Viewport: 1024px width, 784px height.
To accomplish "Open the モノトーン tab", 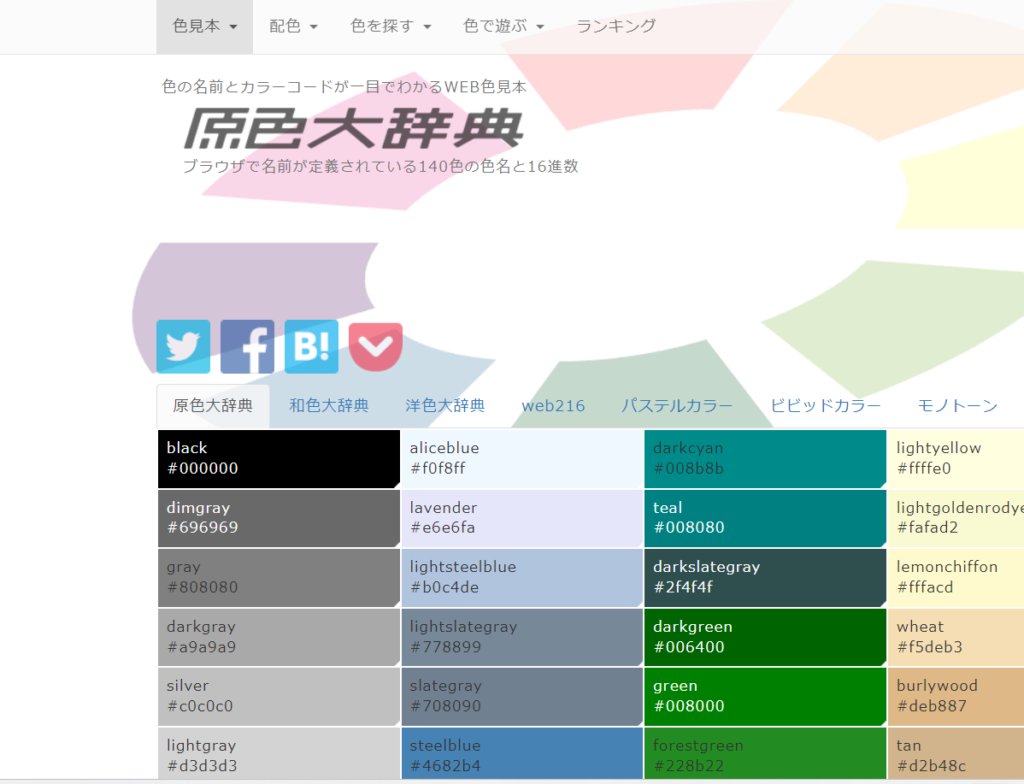I will point(957,406).
